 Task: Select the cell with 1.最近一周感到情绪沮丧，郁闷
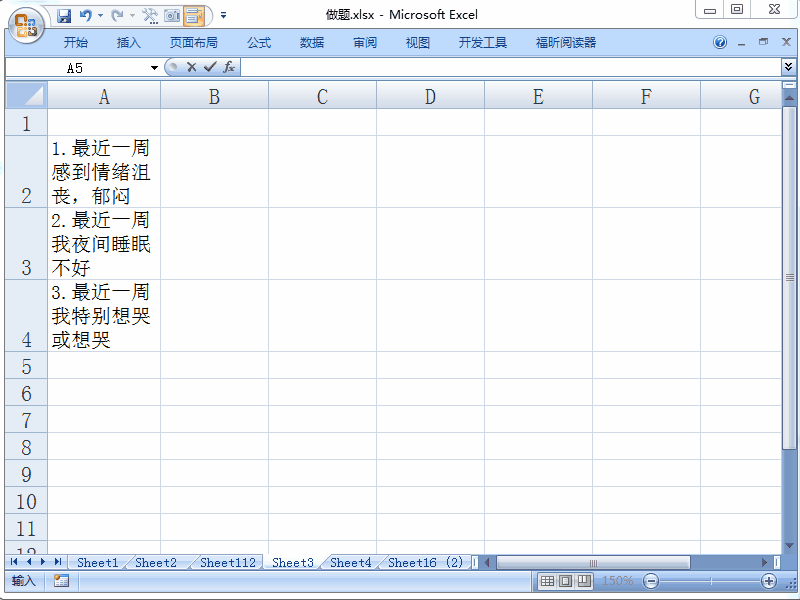click(x=104, y=171)
